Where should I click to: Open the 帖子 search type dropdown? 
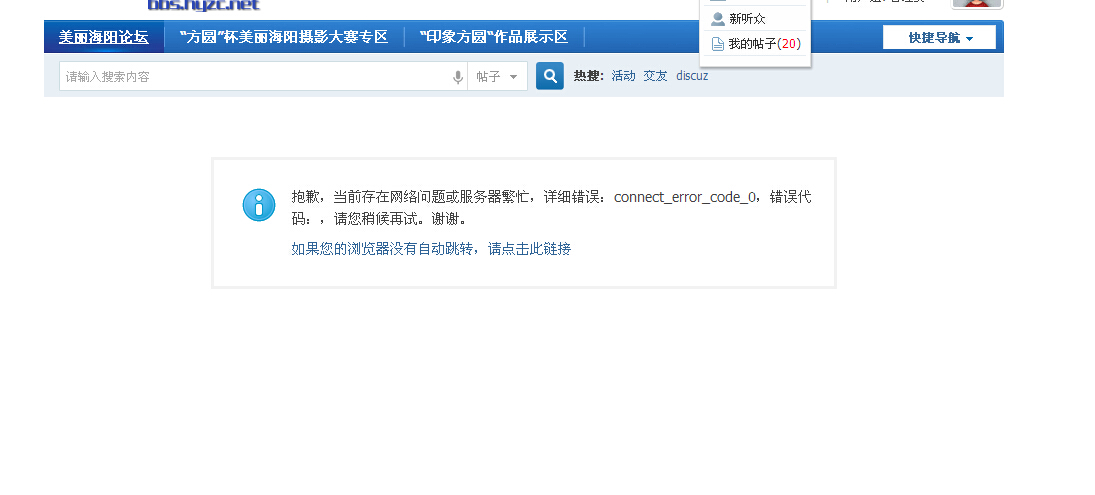[497, 77]
